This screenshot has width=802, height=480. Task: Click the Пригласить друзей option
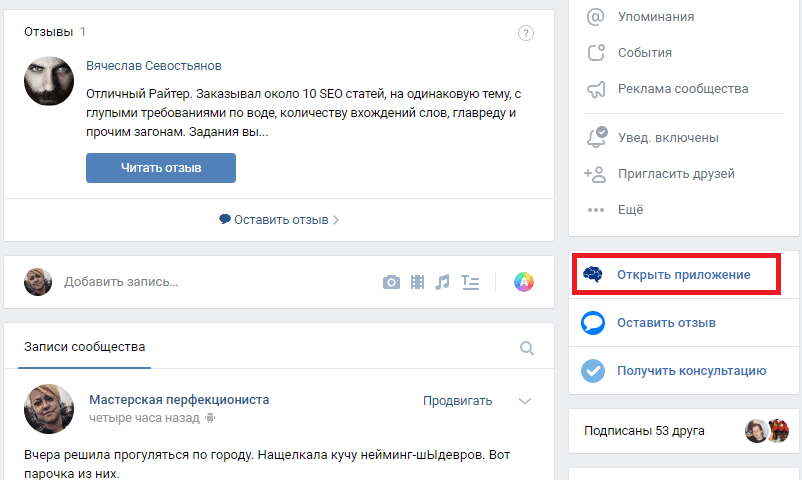(x=677, y=173)
